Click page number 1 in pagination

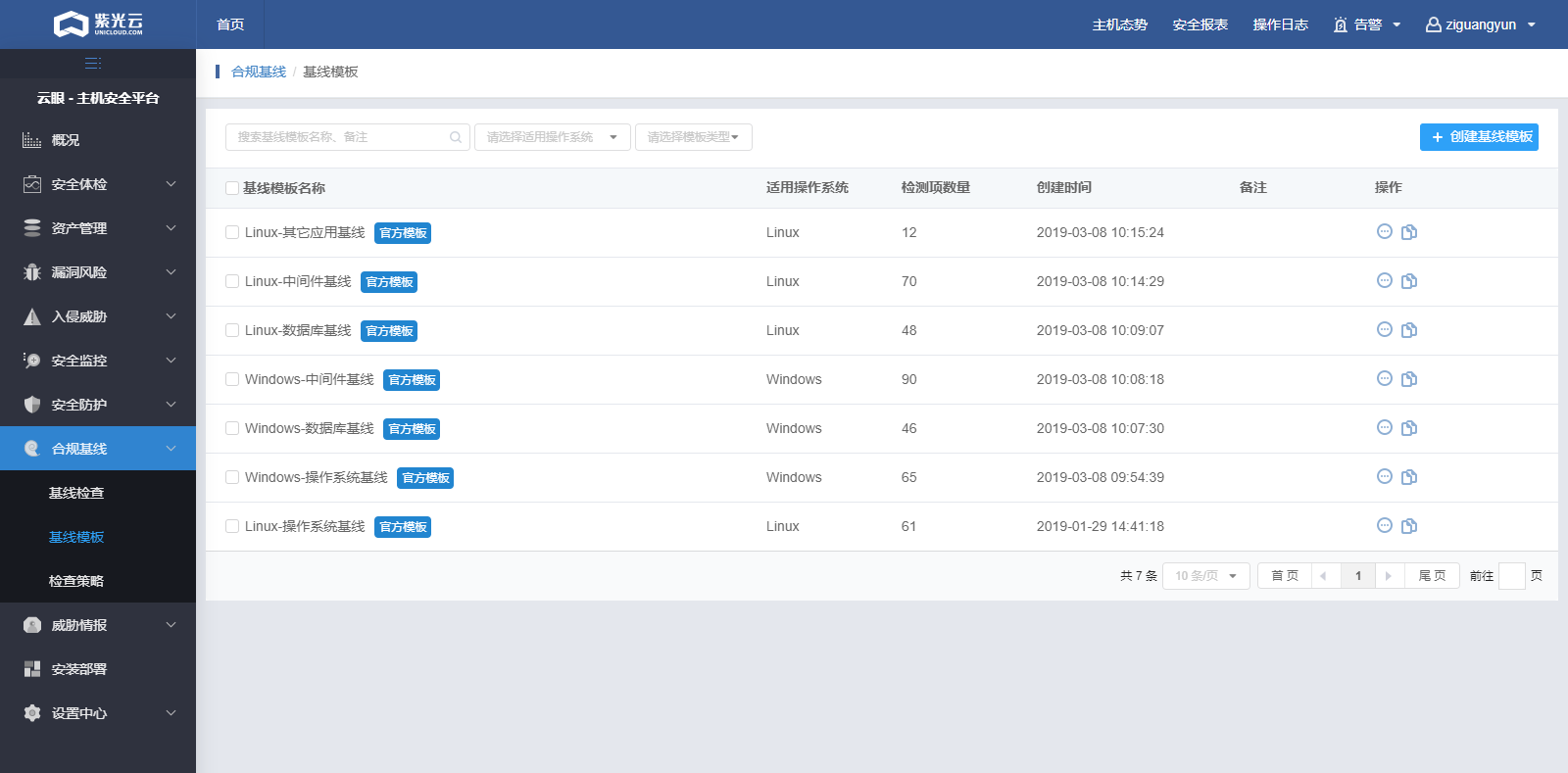click(1358, 576)
